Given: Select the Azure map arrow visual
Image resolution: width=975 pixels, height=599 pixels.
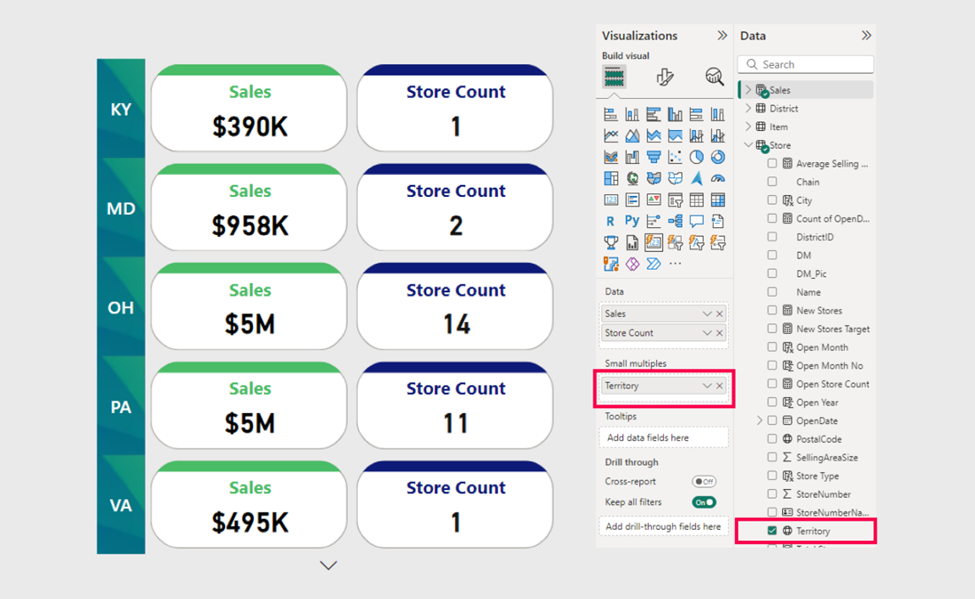Looking at the screenshot, I should click(696, 179).
